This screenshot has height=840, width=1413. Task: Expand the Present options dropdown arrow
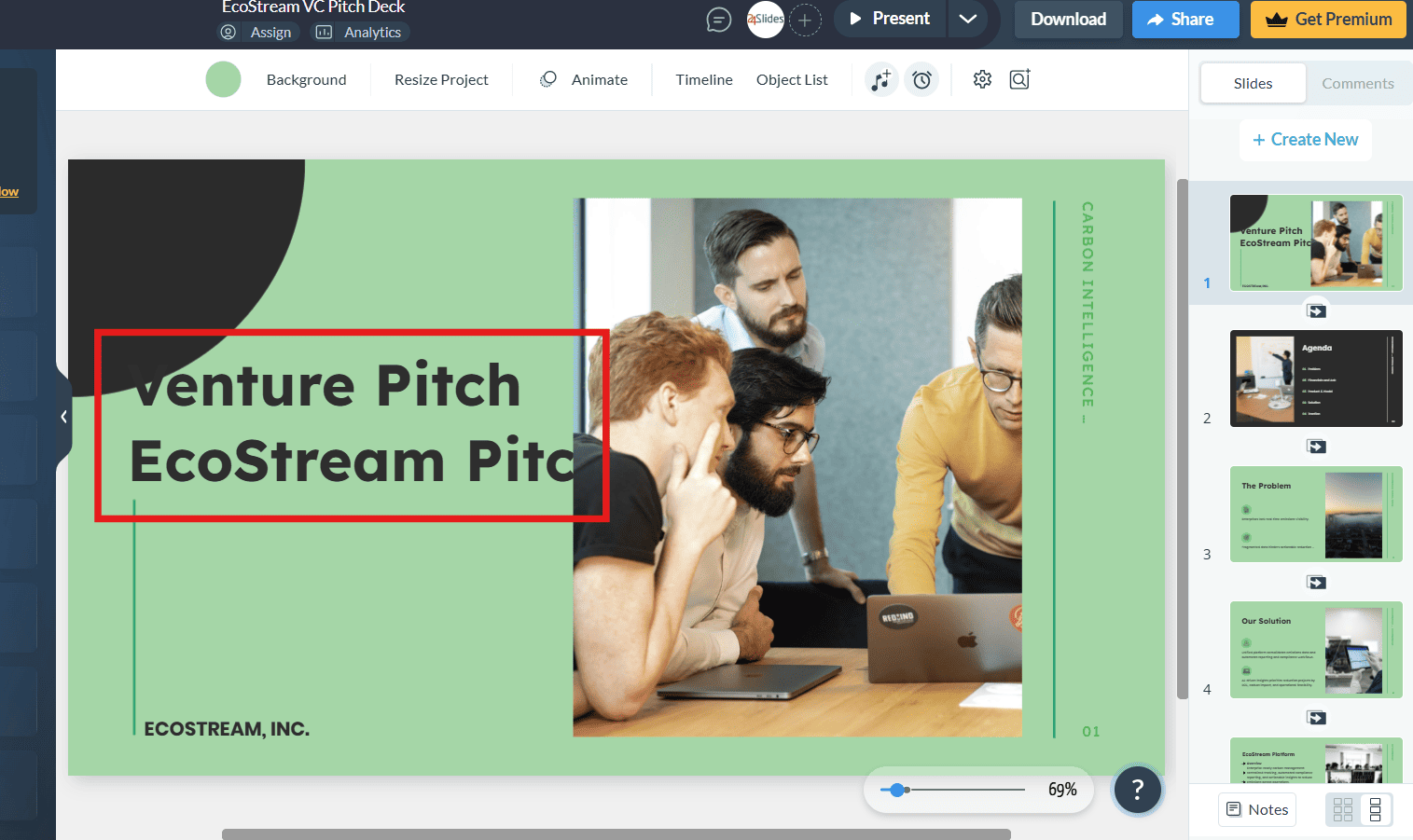point(968,19)
